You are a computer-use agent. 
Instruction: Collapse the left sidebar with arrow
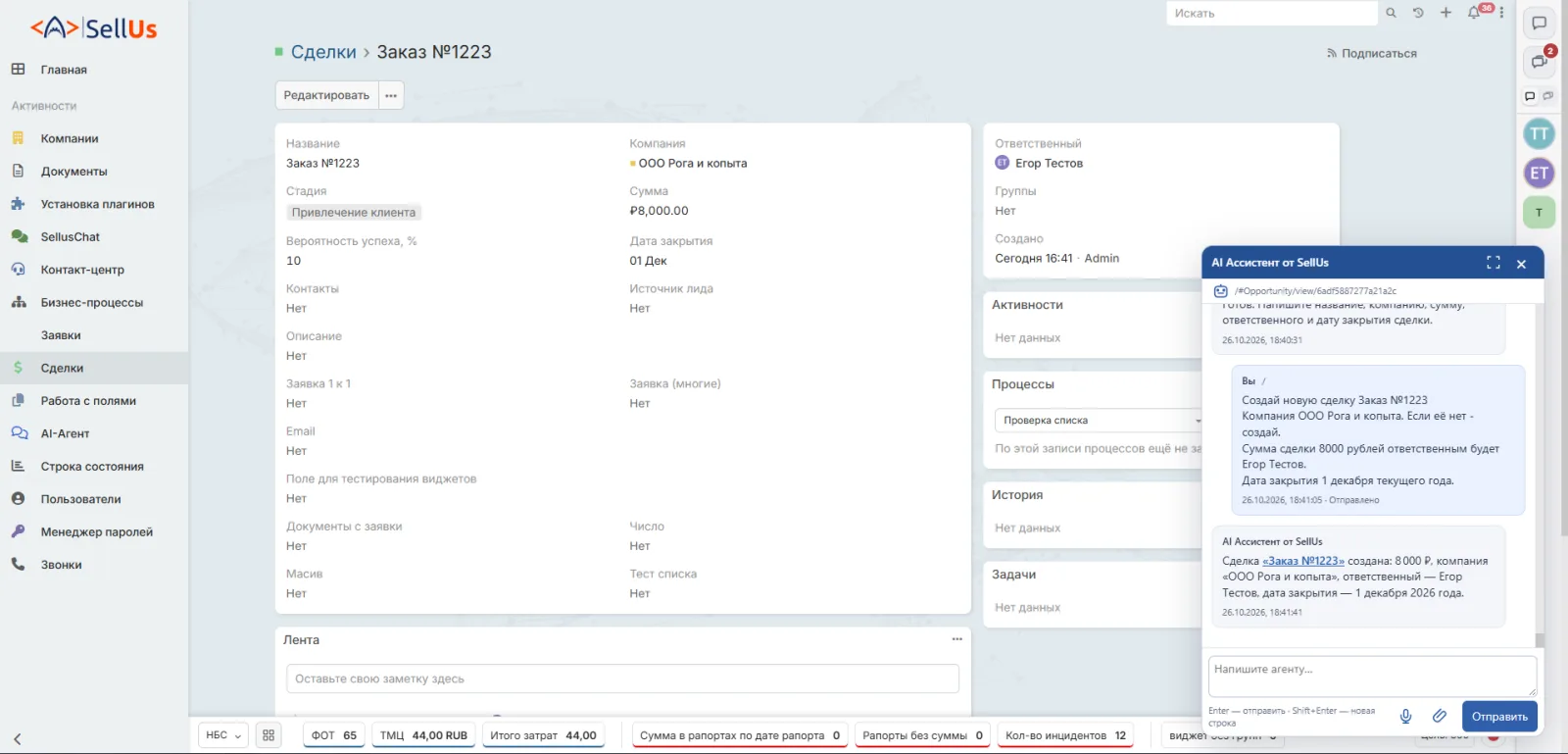(x=18, y=739)
